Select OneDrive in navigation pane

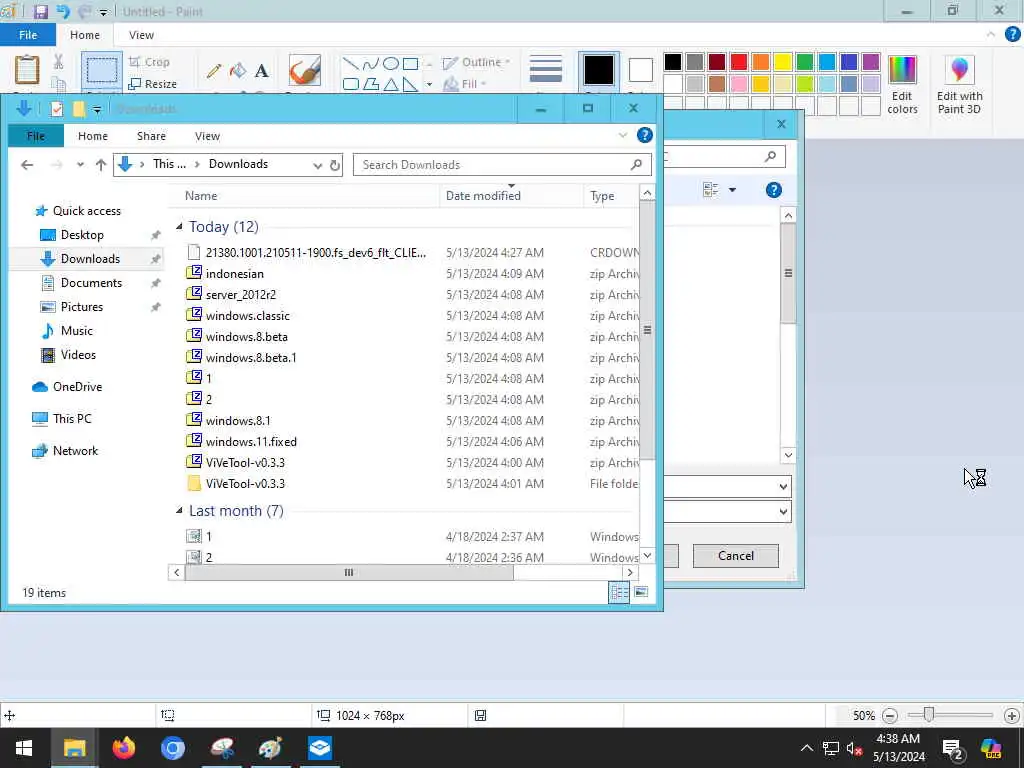[x=77, y=387]
